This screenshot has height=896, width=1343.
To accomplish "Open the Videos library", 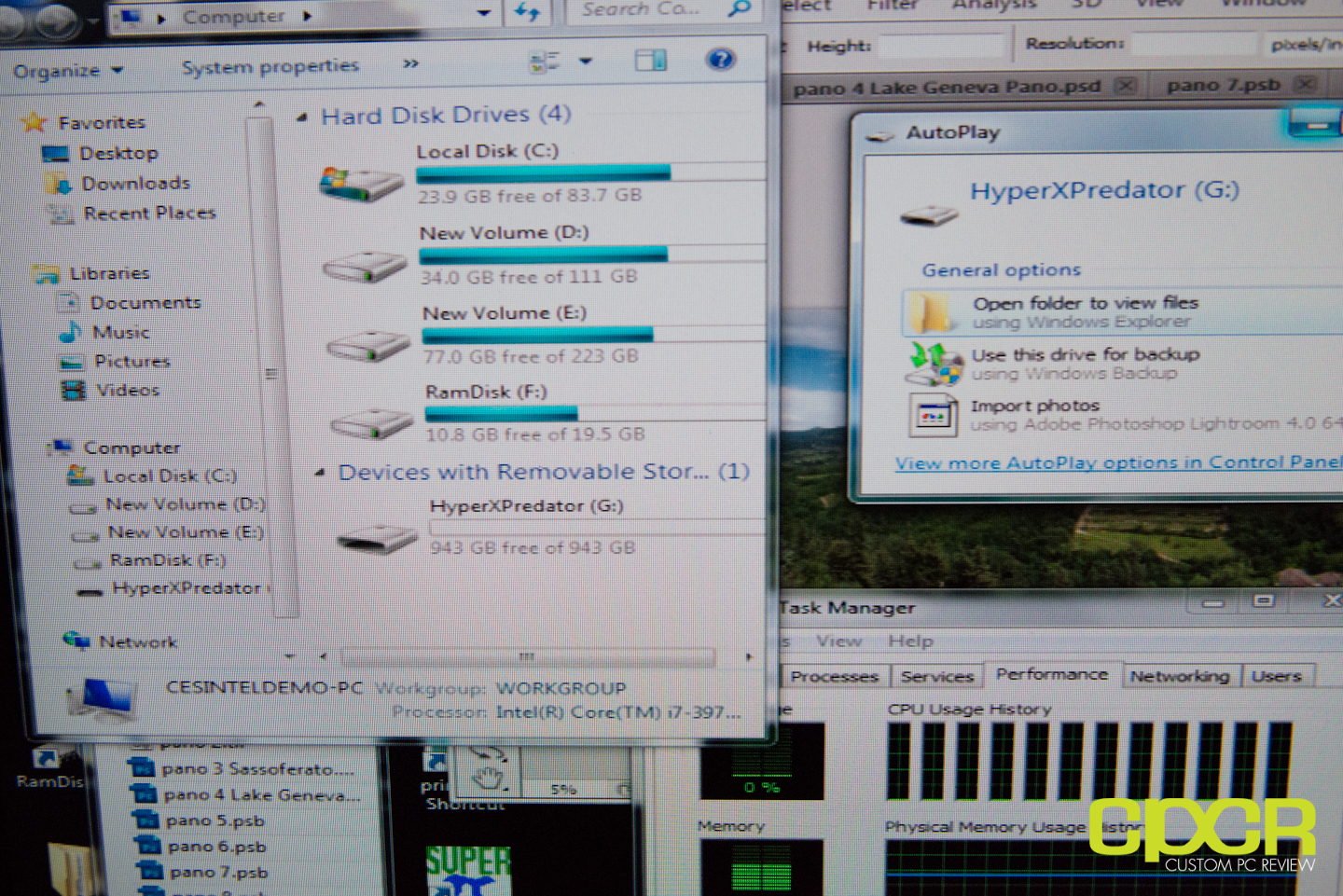I will click(x=128, y=390).
